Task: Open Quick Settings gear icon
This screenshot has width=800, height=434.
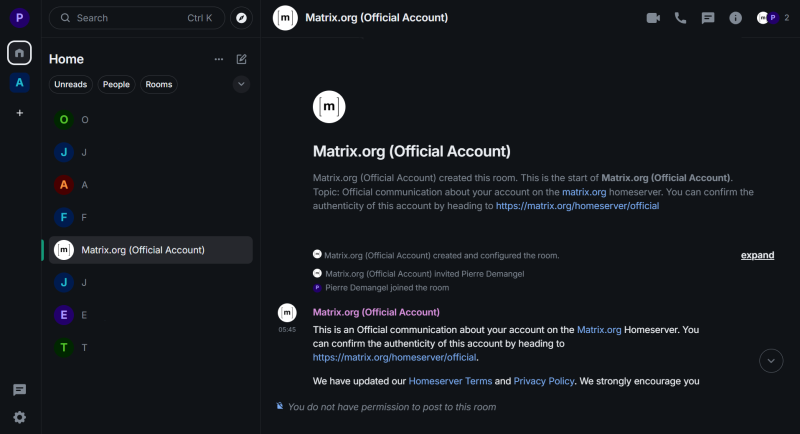Action: point(19,417)
